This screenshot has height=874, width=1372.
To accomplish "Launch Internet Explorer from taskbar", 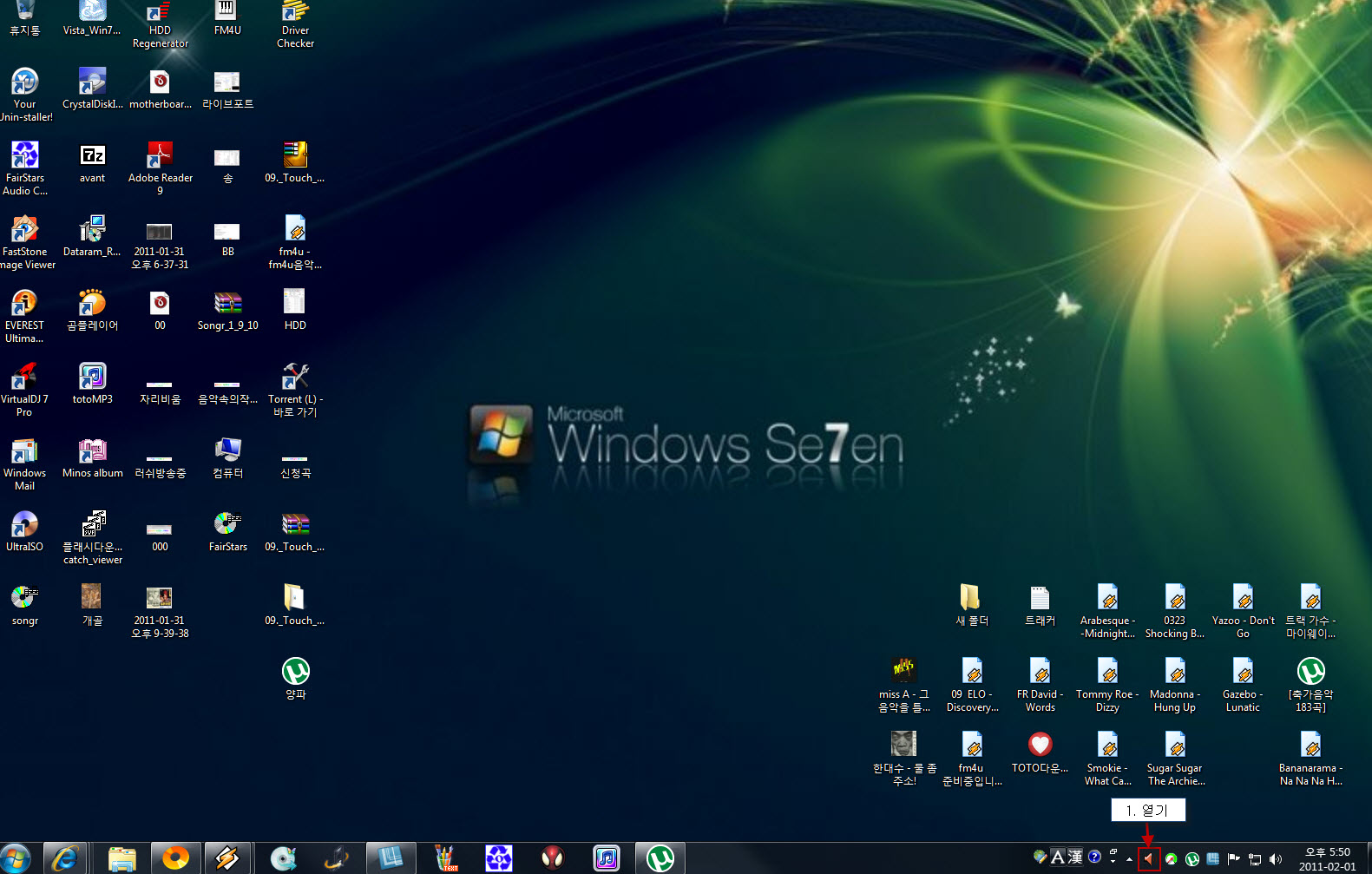I will click(65, 858).
